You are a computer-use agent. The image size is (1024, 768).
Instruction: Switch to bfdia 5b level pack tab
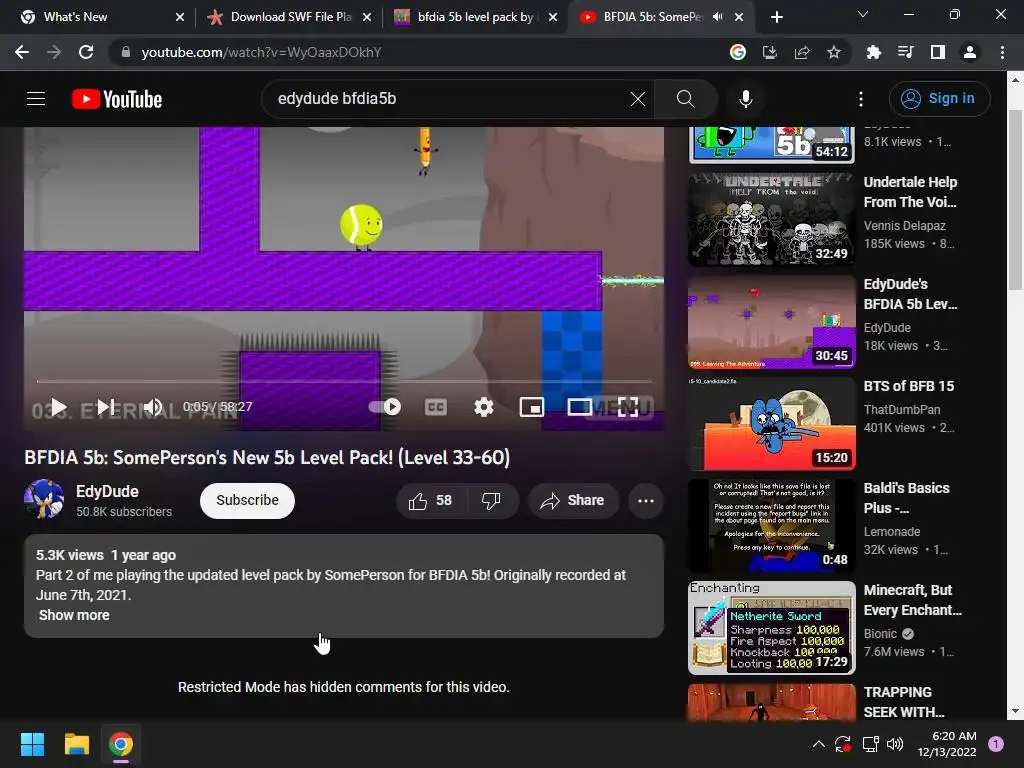(x=477, y=17)
